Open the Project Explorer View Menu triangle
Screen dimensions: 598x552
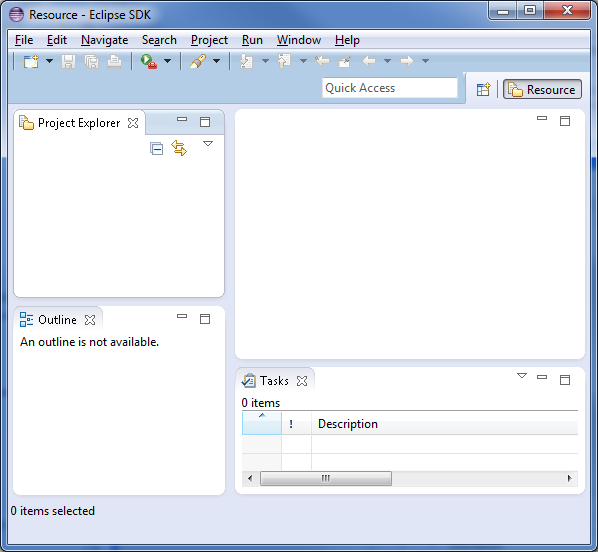[208, 144]
